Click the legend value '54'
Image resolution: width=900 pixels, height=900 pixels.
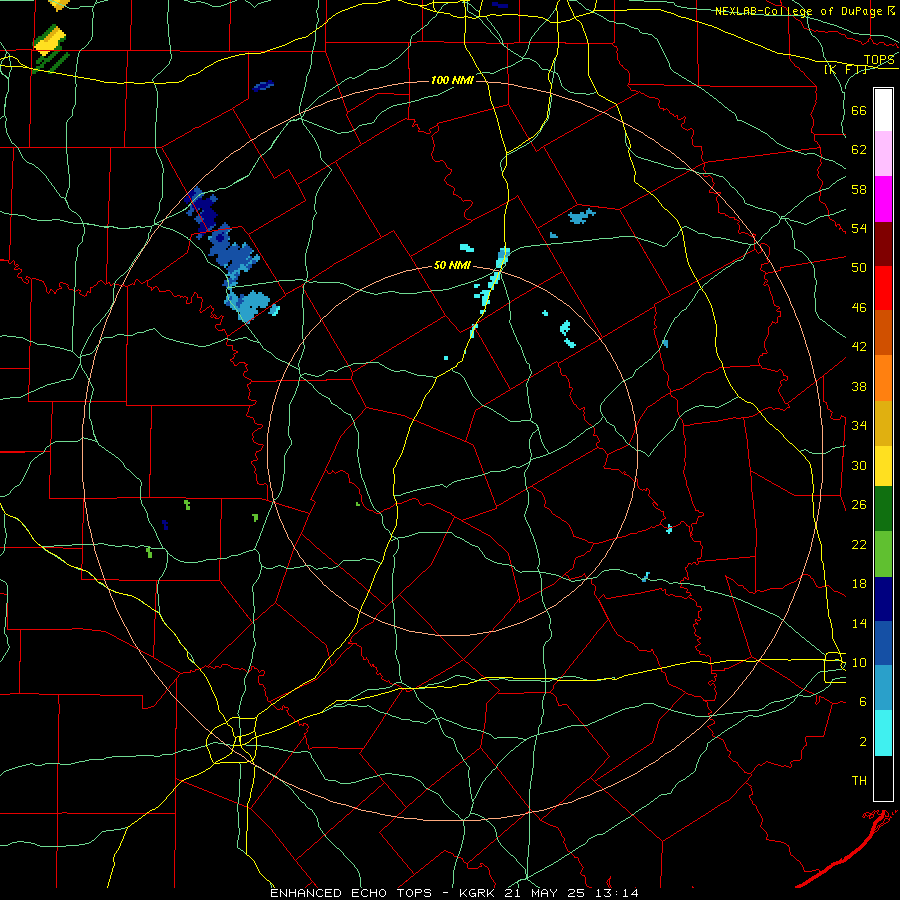[x=859, y=228]
